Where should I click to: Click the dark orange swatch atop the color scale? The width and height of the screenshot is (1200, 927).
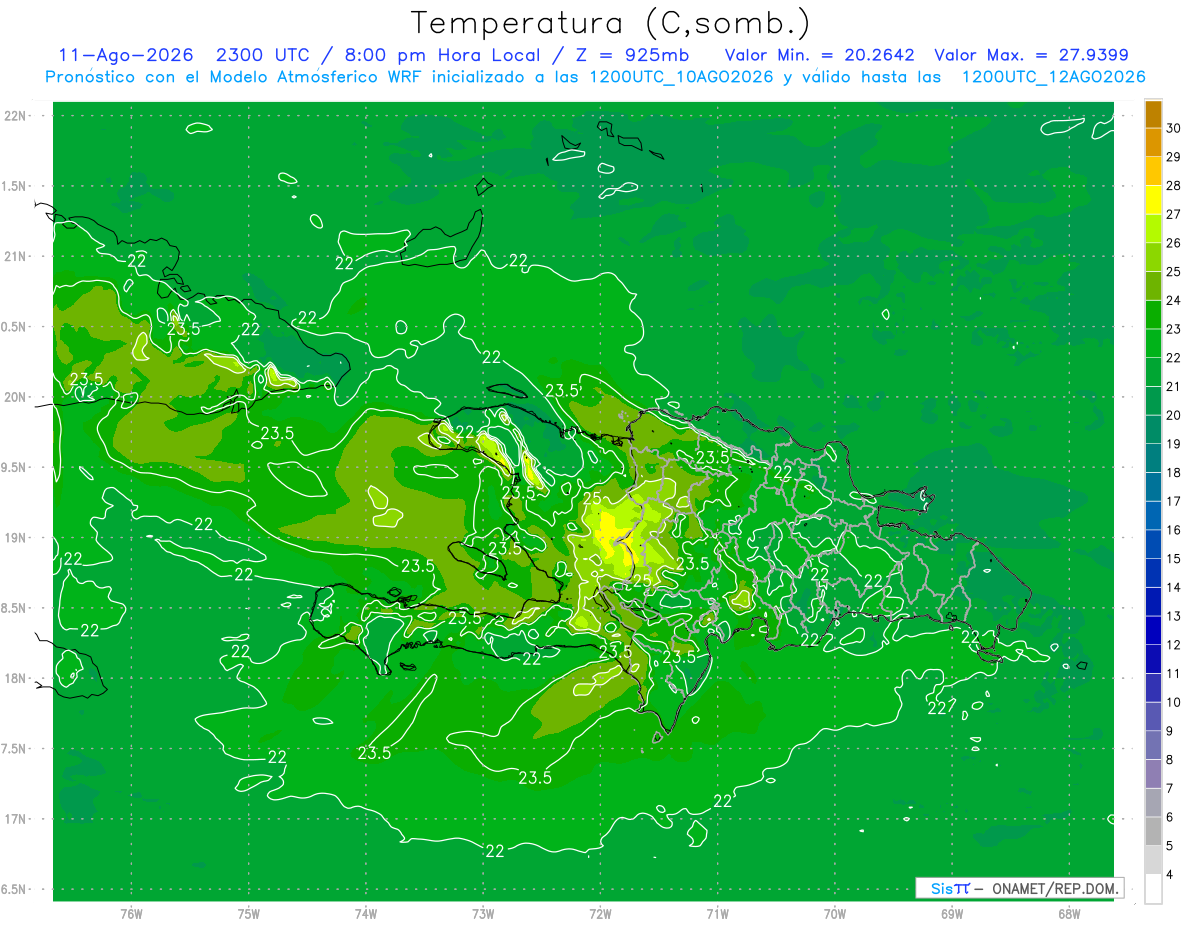(x=1153, y=114)
